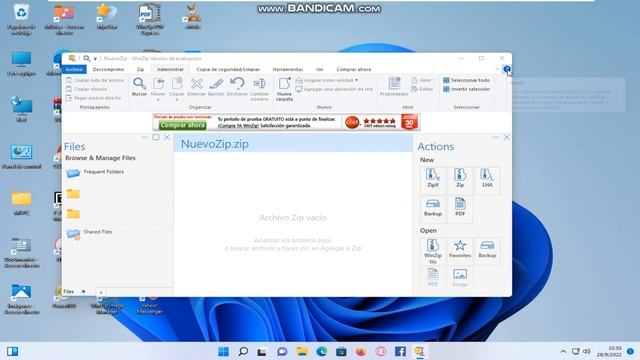Expand the Abrir dropdown in Abrir group
Screen dimensions: 640x360
433,80
